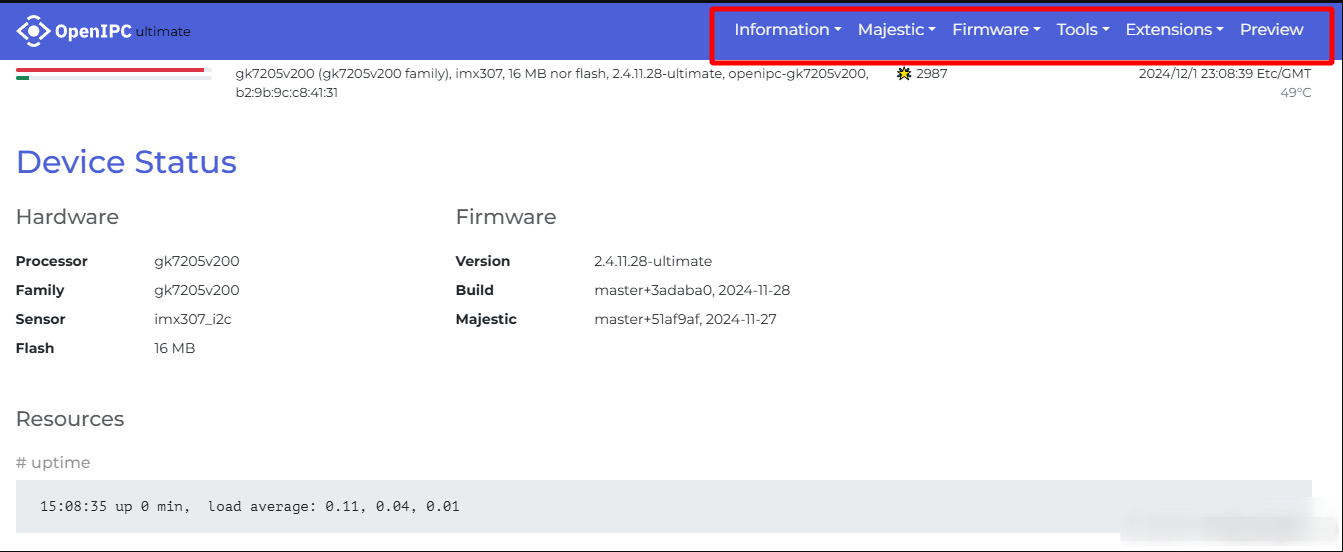Click the Resources heading
Screen dimensions: 1343x552
click(x=70, y=419)
